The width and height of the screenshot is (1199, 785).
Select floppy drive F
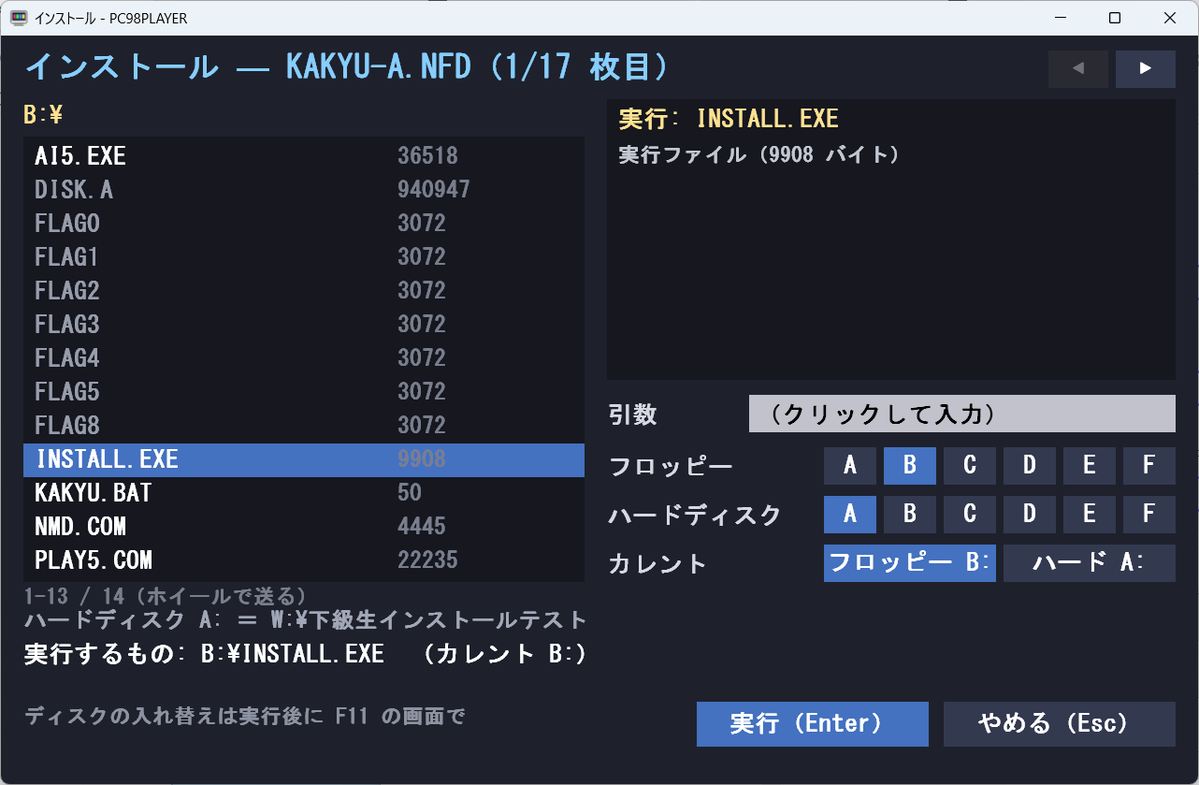tap(1149, 465)
